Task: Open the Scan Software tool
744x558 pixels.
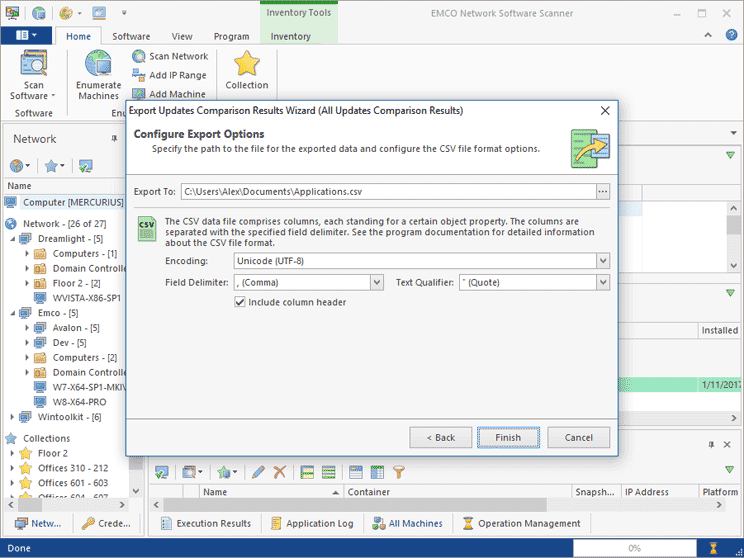Action: 33,75
